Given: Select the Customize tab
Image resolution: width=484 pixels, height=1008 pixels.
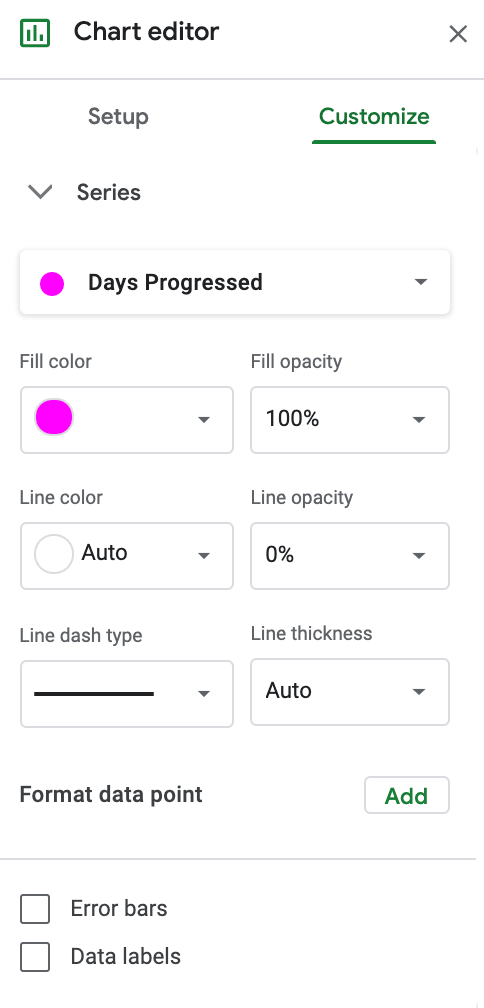Looking at the screenshot, I should (x=374, y=116).
